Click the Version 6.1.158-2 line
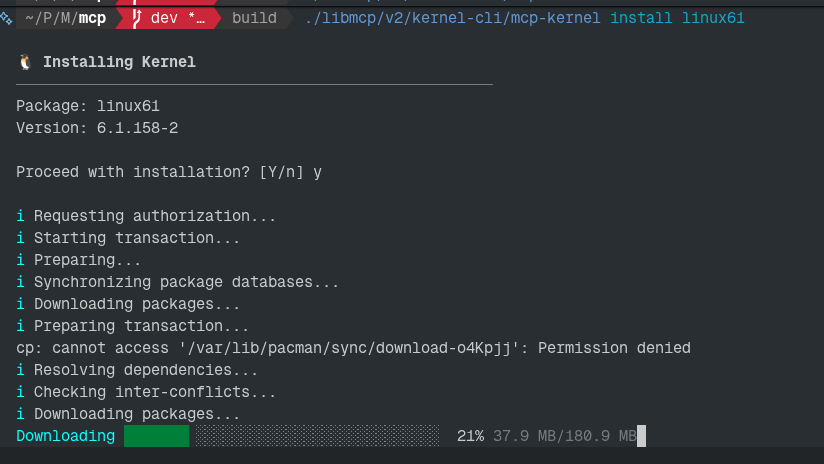Screen dimensions: 824x464 tap(97, 128)
